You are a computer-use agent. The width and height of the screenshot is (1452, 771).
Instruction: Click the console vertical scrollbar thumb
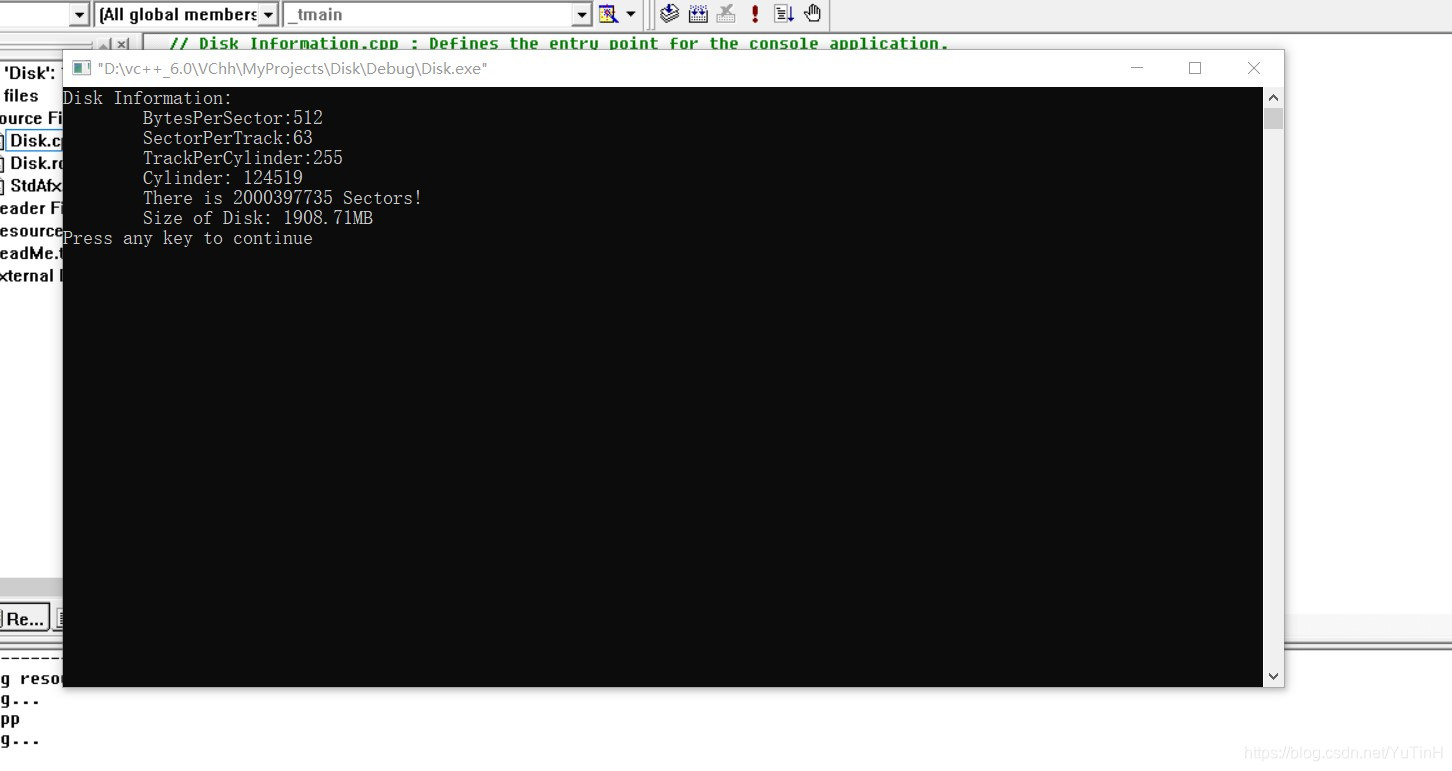[1273, 119]
